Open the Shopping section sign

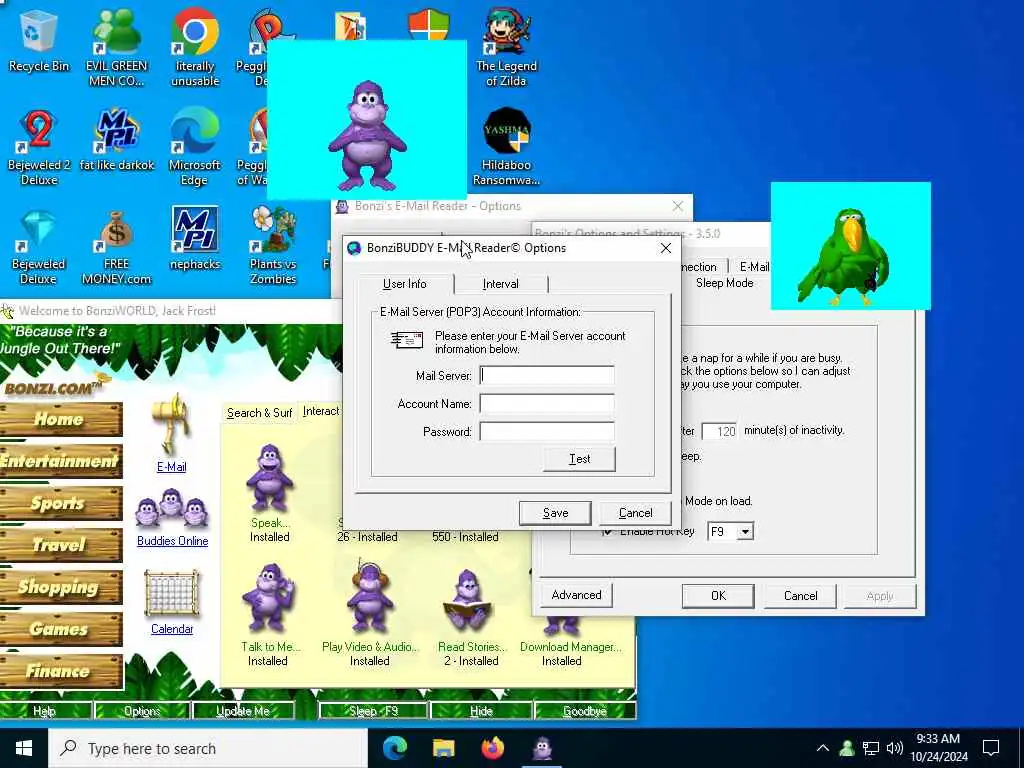61,586
